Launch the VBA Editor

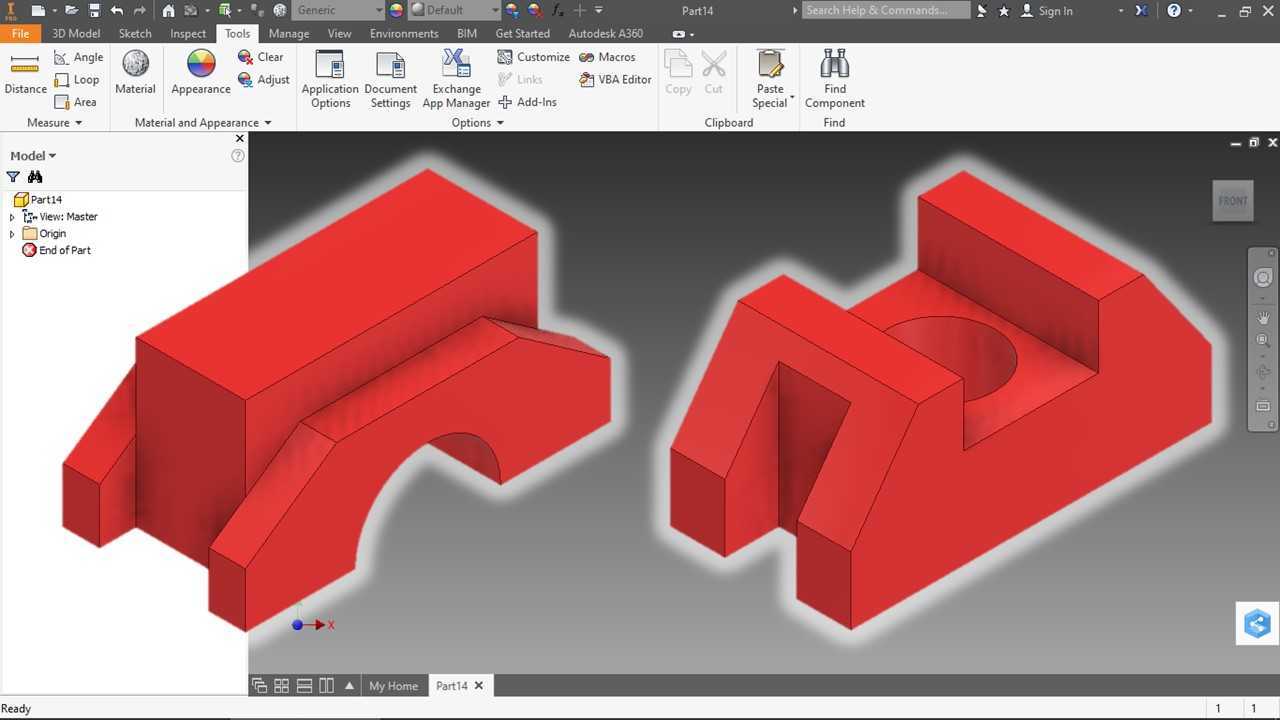(615, 79)
